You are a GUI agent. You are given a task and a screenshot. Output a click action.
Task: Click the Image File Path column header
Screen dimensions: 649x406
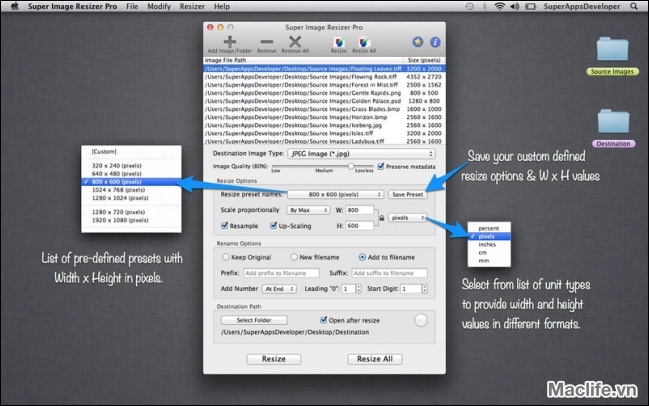point(303,60)
